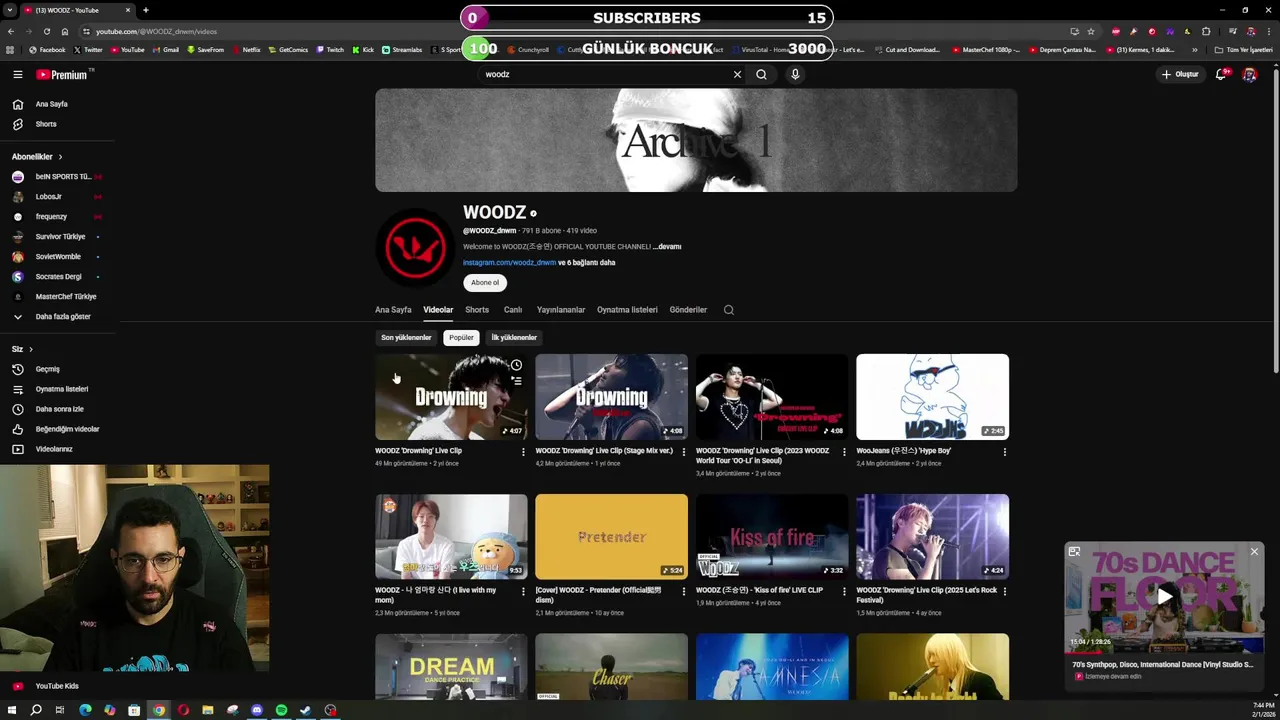The height and width of the screenshot is (720, 1280).
Task: Add 'Drowning' Live Clip to queue icon
Action: [516, 381]
